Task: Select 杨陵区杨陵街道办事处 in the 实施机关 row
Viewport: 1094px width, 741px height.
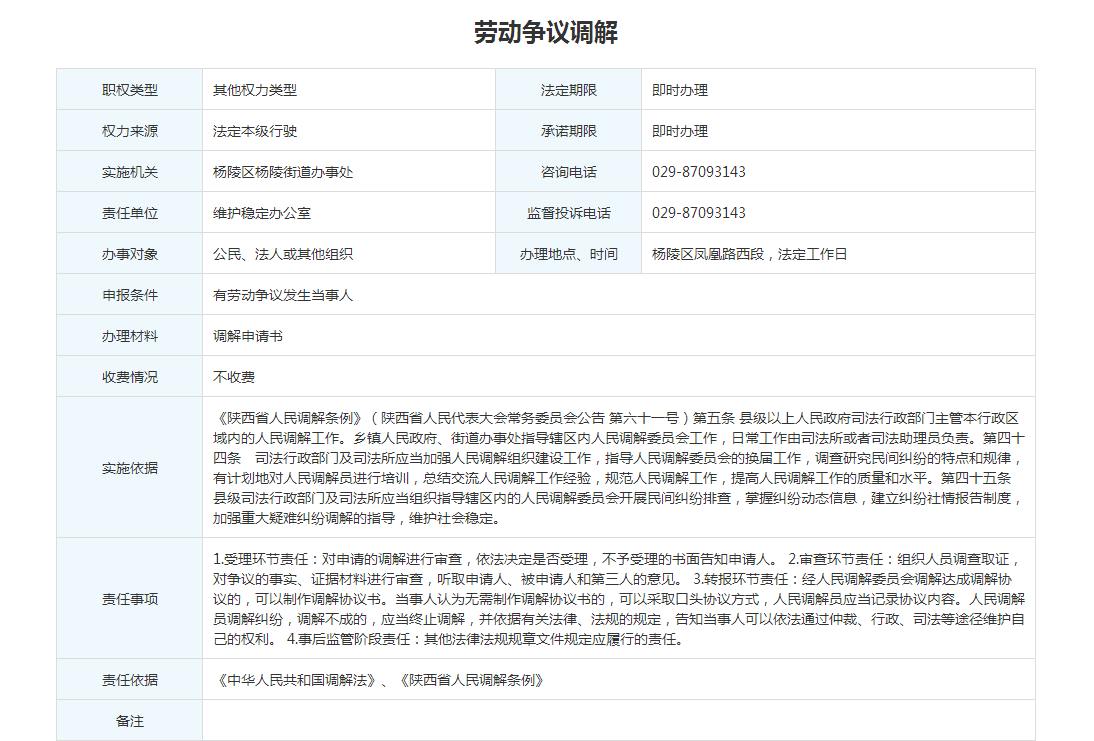Action: tap(283, 172)
